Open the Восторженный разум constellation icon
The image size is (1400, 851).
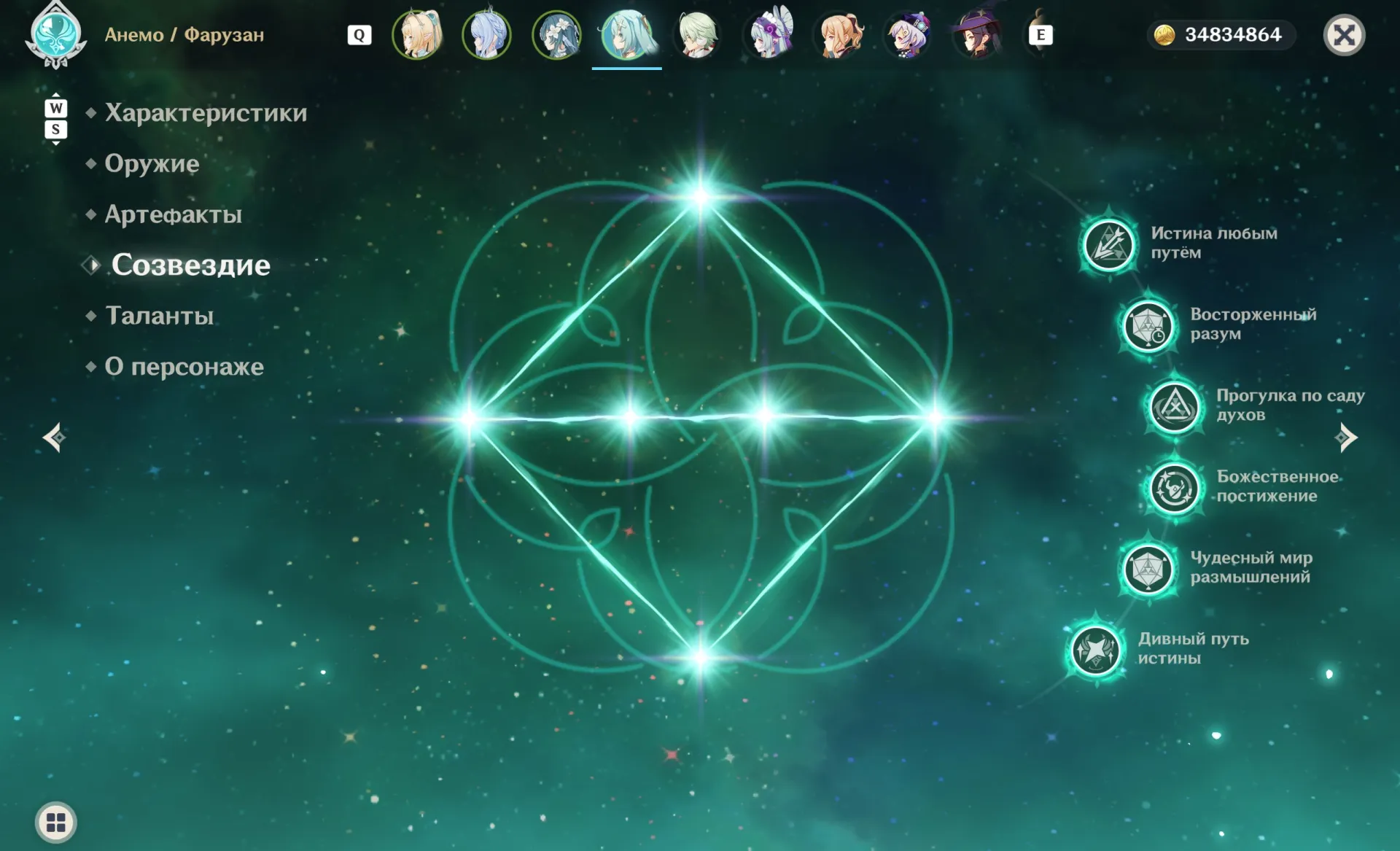pyautogui.click(x=1148, y=325)
